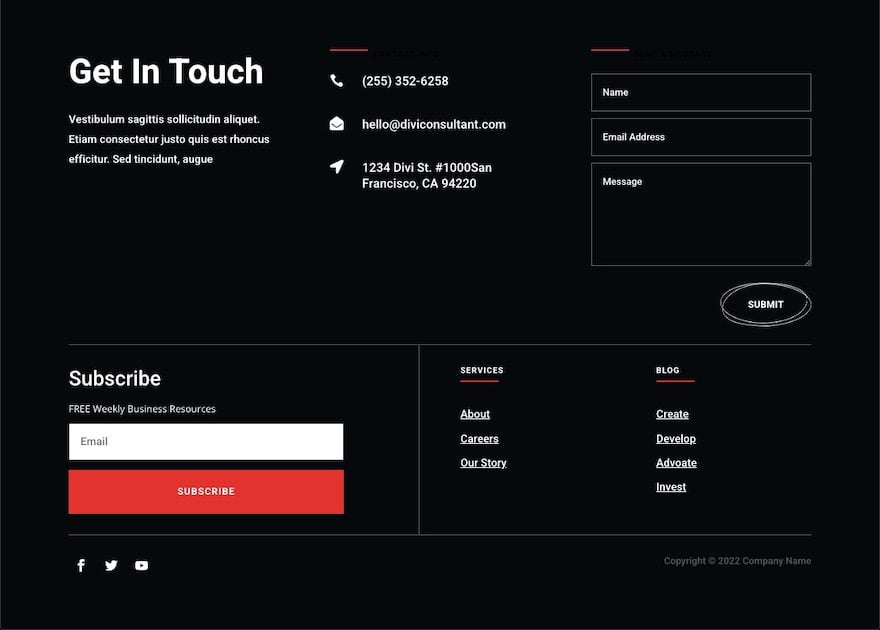Open the Create blog link

point(672,414)
